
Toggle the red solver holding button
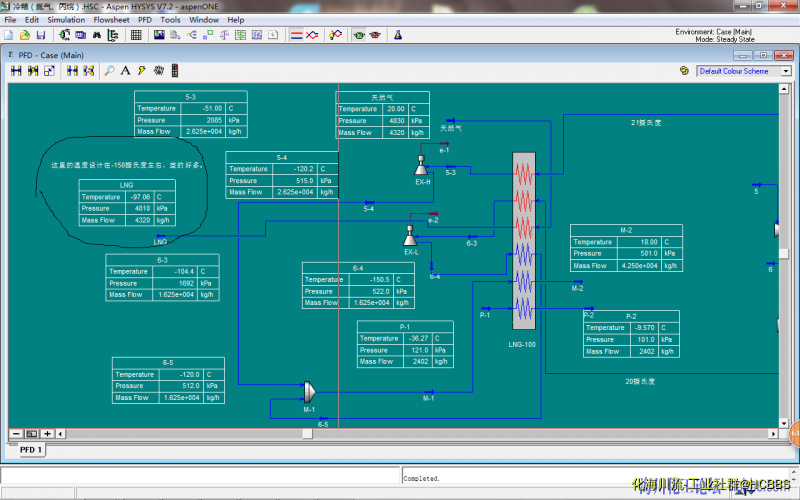point(375,35)
